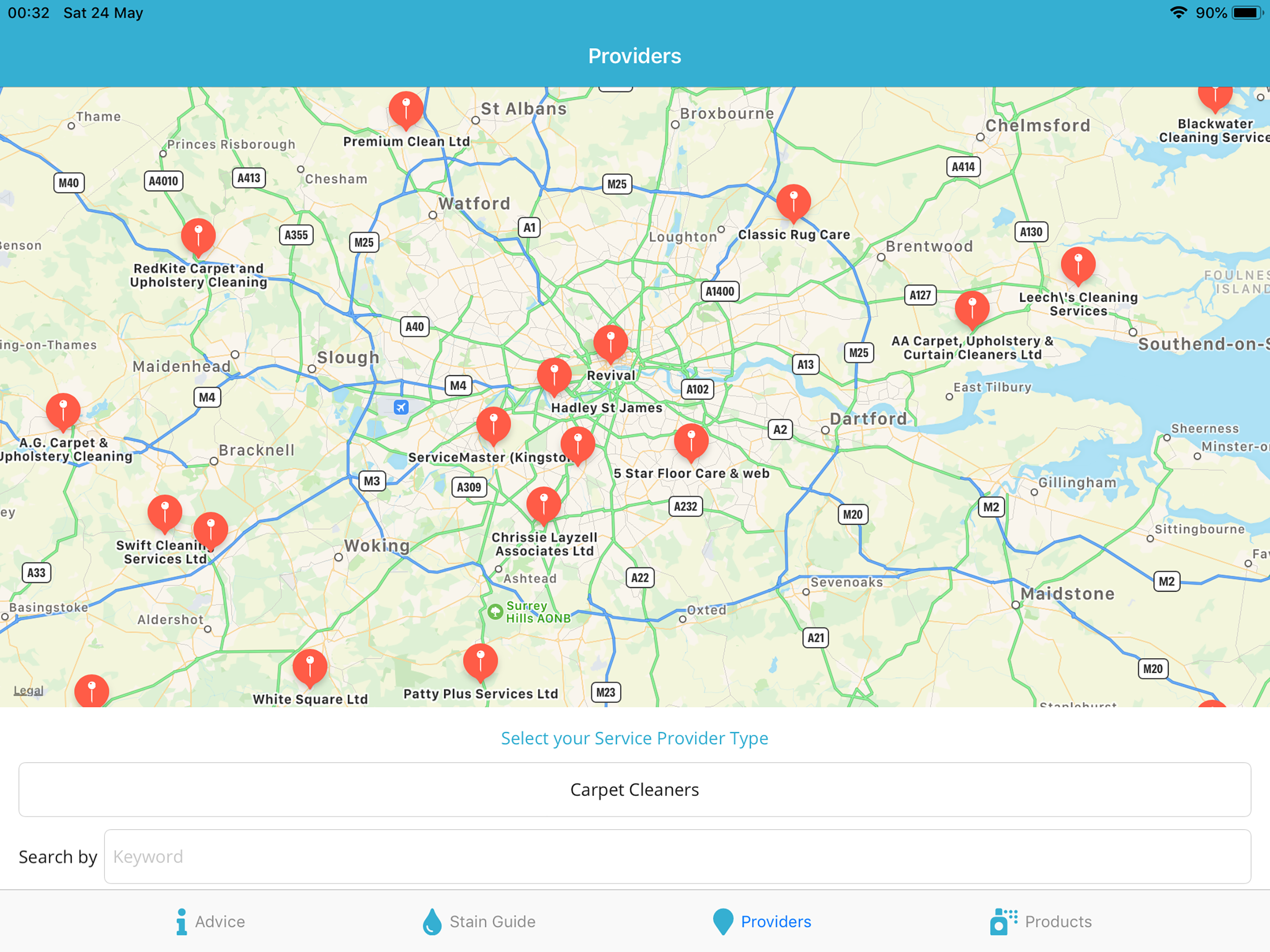Screen dimensions: 1270x952
Task: Tap the "Woking" map label
Action: 377,545
